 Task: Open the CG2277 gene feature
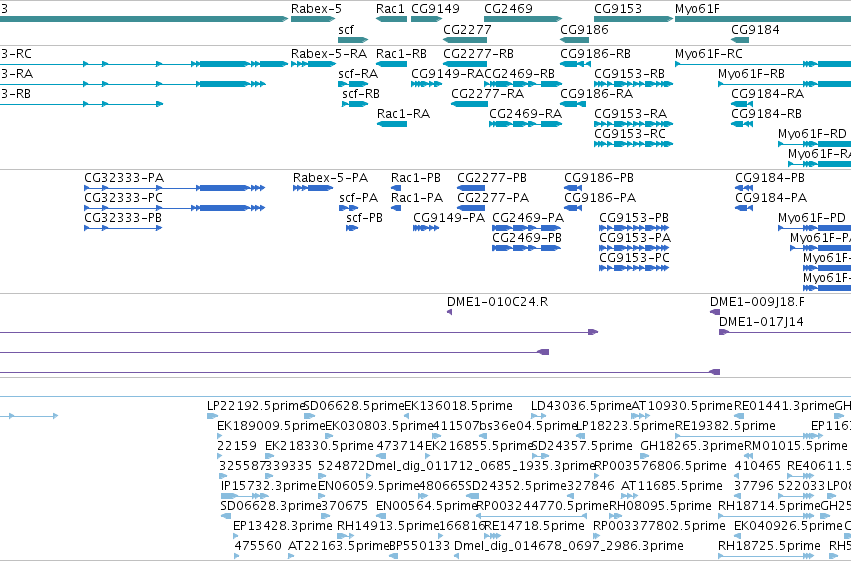[x=465, y=40]
